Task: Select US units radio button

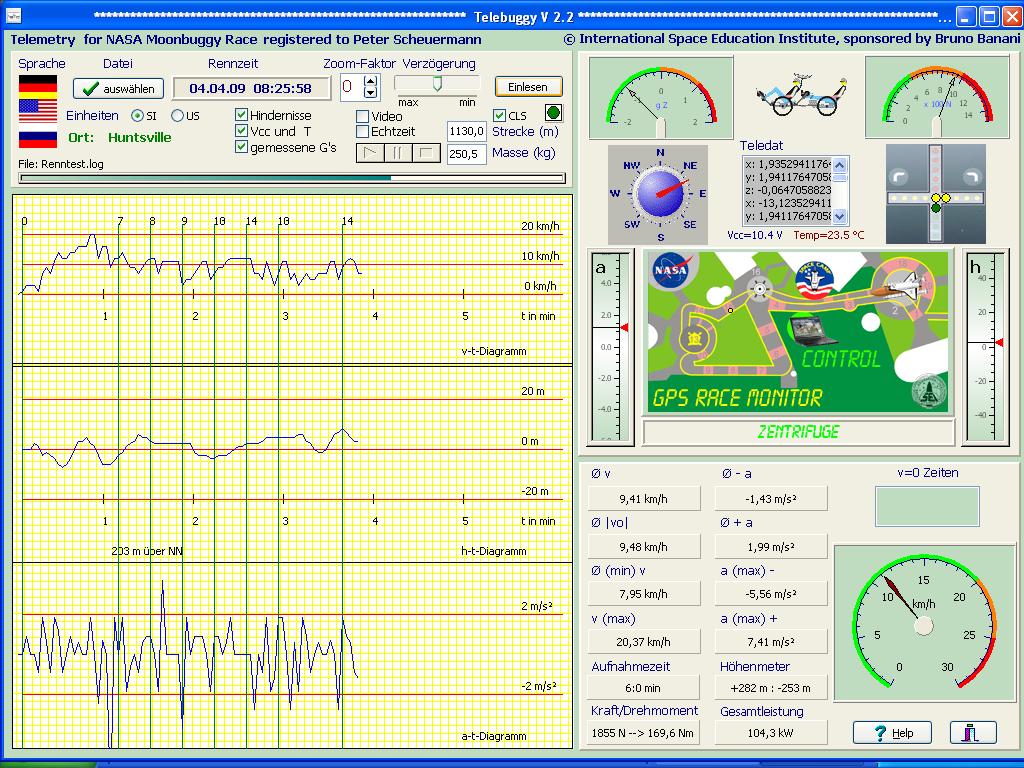Action: (177, 116)
